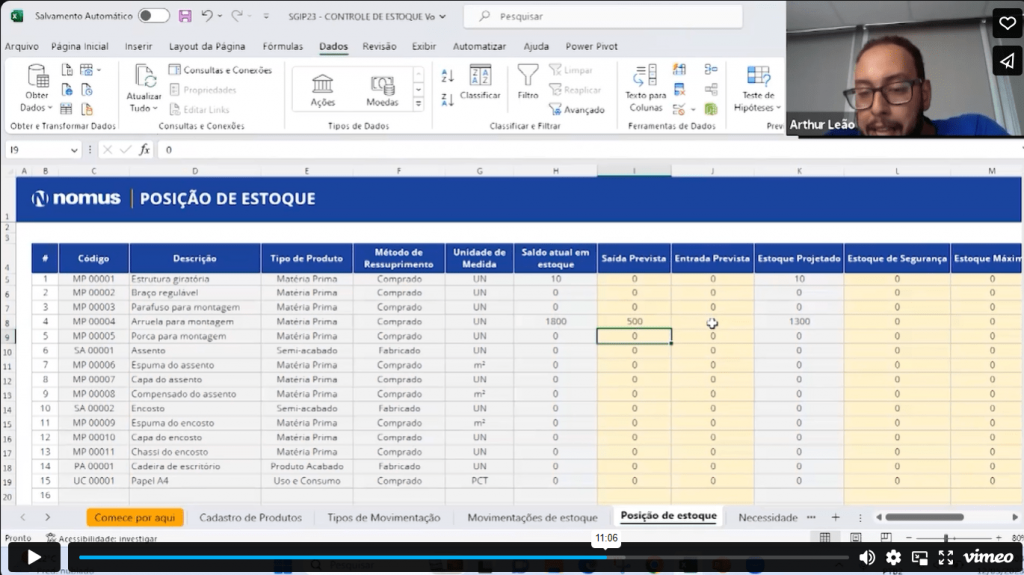Open Vimeo player settings gear
This screenshot has width=1024, height=575.
click(893, 557)
